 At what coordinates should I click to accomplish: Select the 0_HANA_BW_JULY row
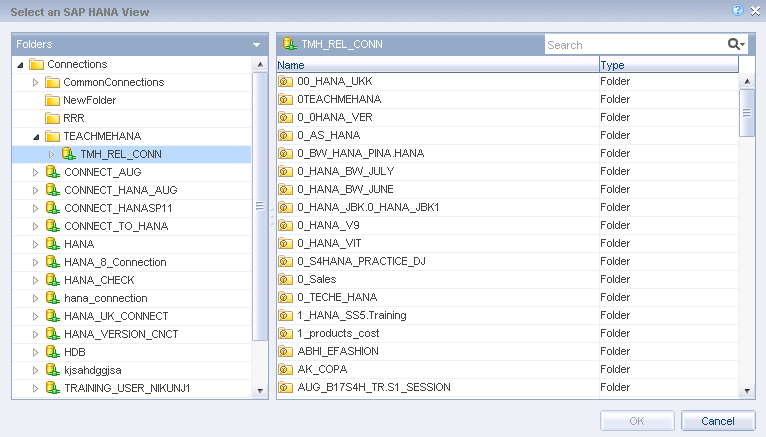[x=508, y=171]
